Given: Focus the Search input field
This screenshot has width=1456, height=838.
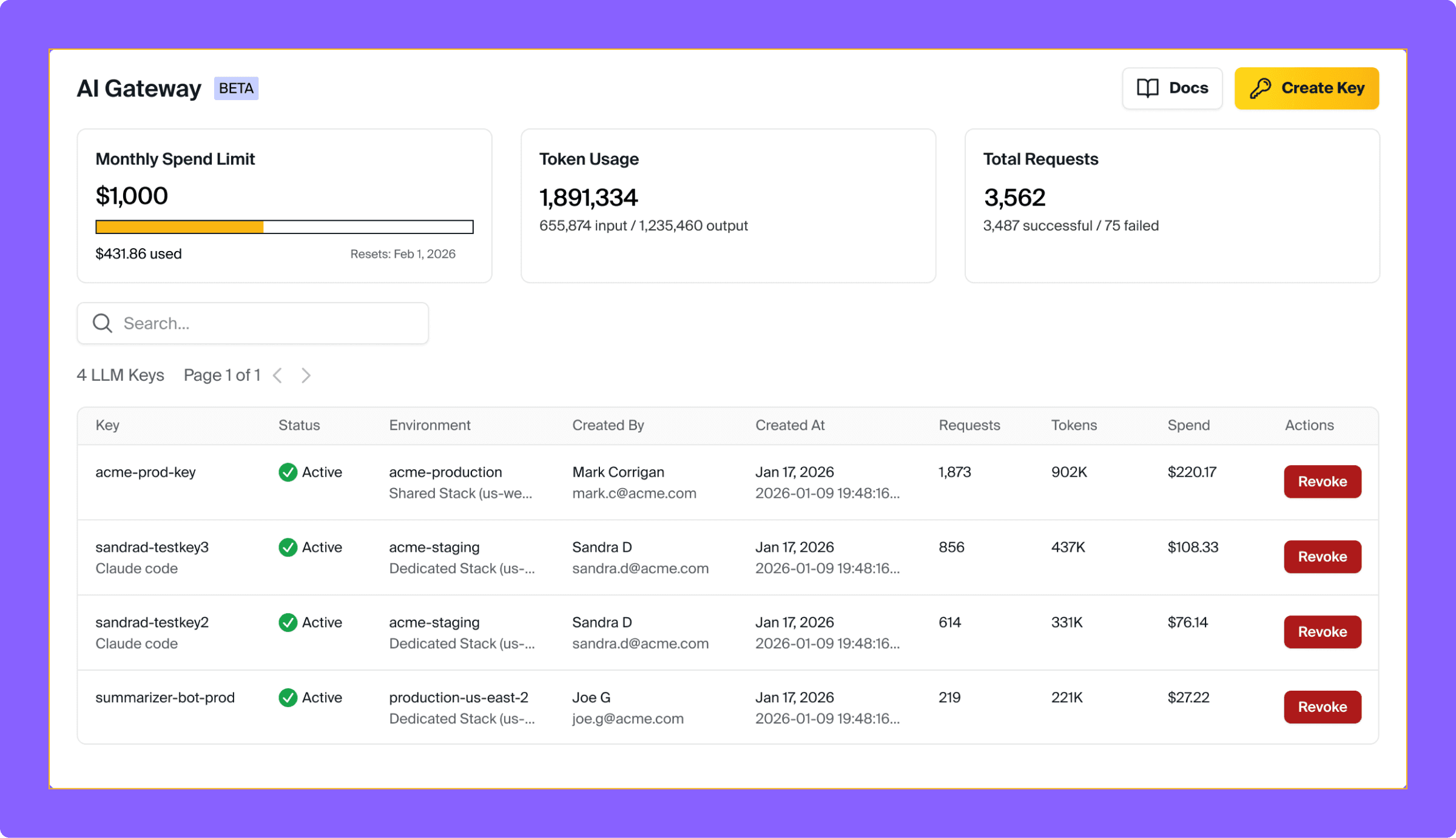Looking at the screenshot, I should pyautogui.click(x=267, y=324).
